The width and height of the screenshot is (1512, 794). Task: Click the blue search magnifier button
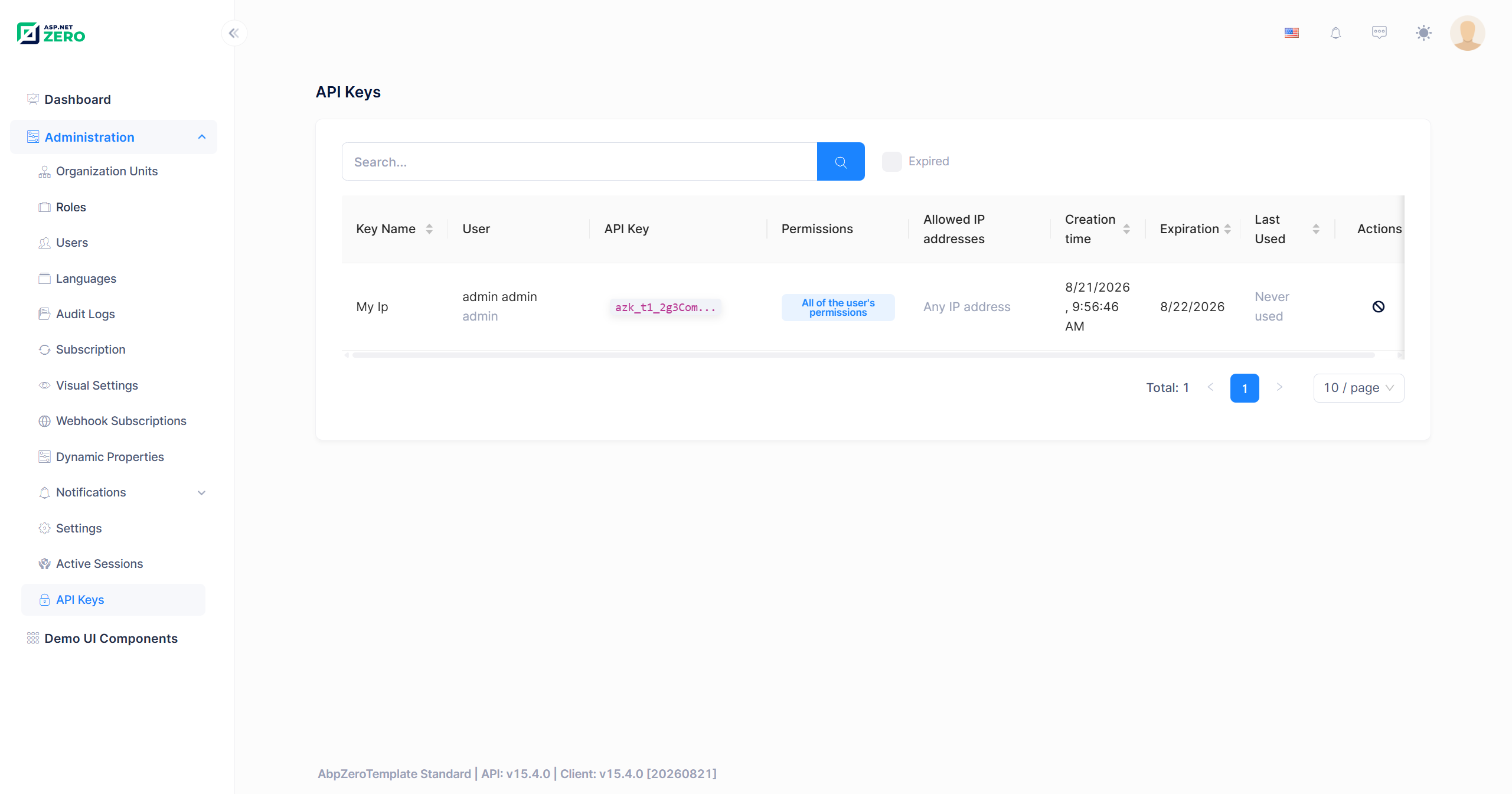(841, 162)
